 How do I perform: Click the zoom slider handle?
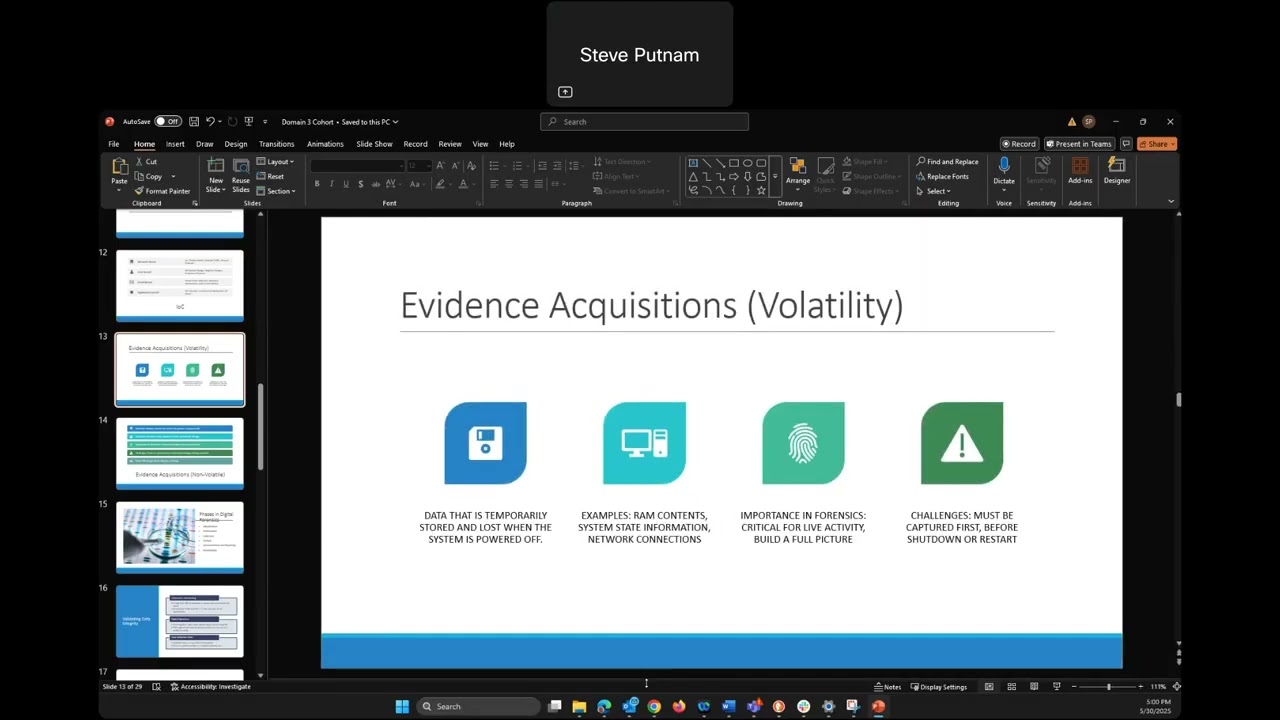(x=1108, y=687)
